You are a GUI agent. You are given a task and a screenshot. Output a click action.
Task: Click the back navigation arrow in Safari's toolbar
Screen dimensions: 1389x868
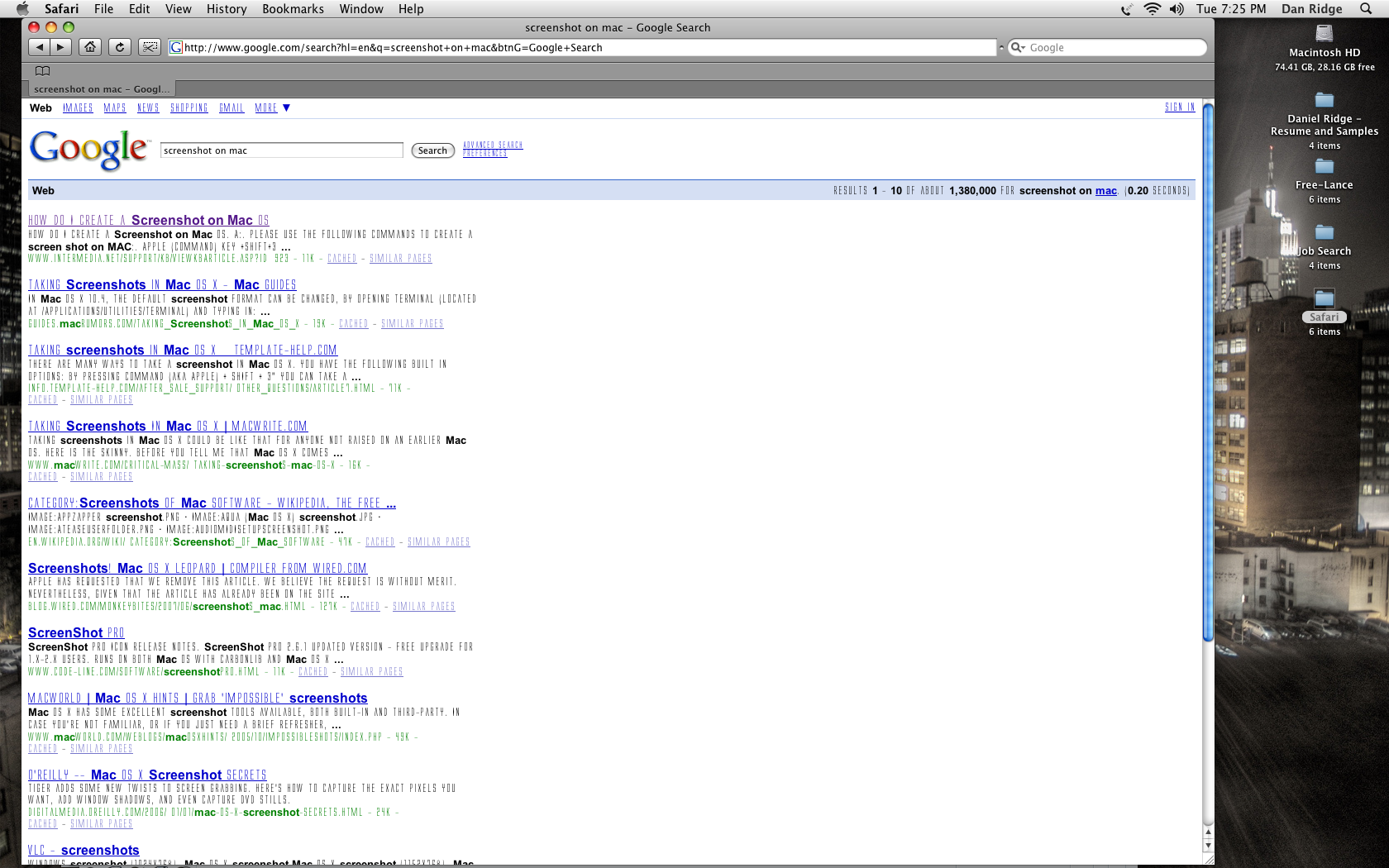pos(39,47)
